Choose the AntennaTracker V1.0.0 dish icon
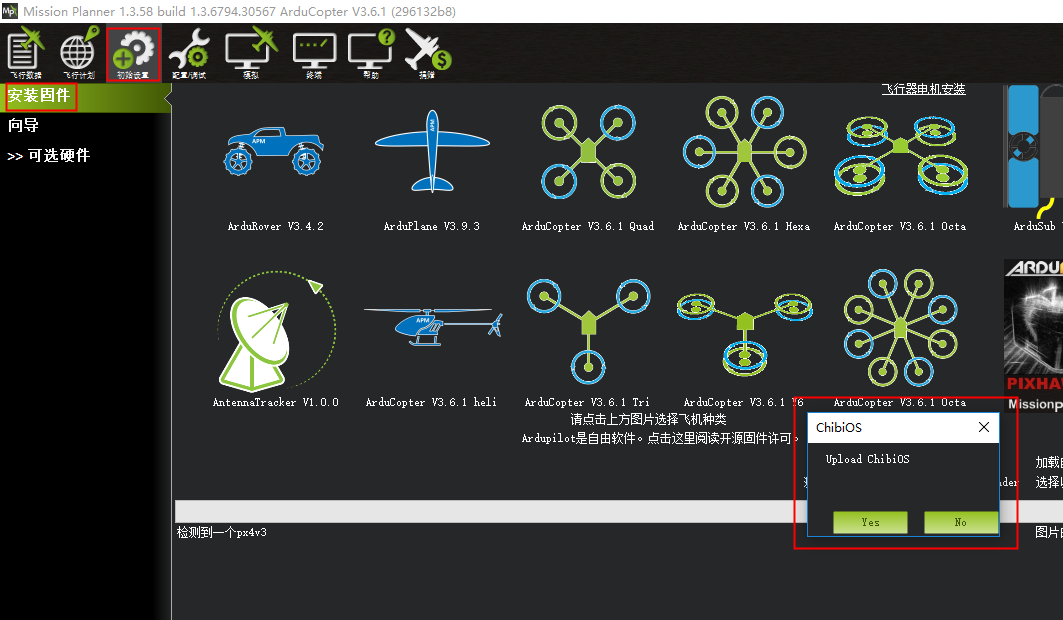 click(275, 331)
